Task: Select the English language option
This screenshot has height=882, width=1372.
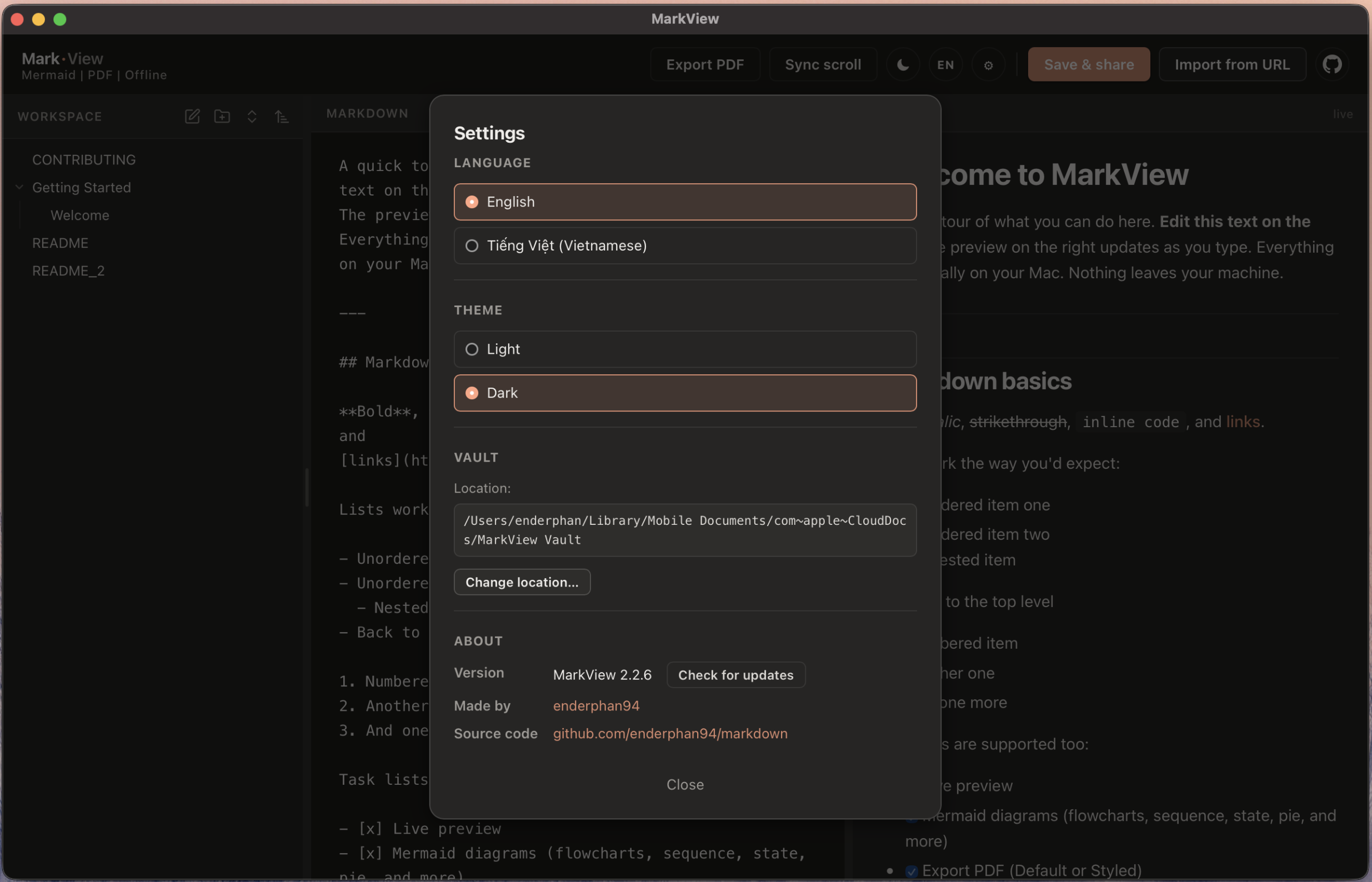Action: (x=685, y=202)
